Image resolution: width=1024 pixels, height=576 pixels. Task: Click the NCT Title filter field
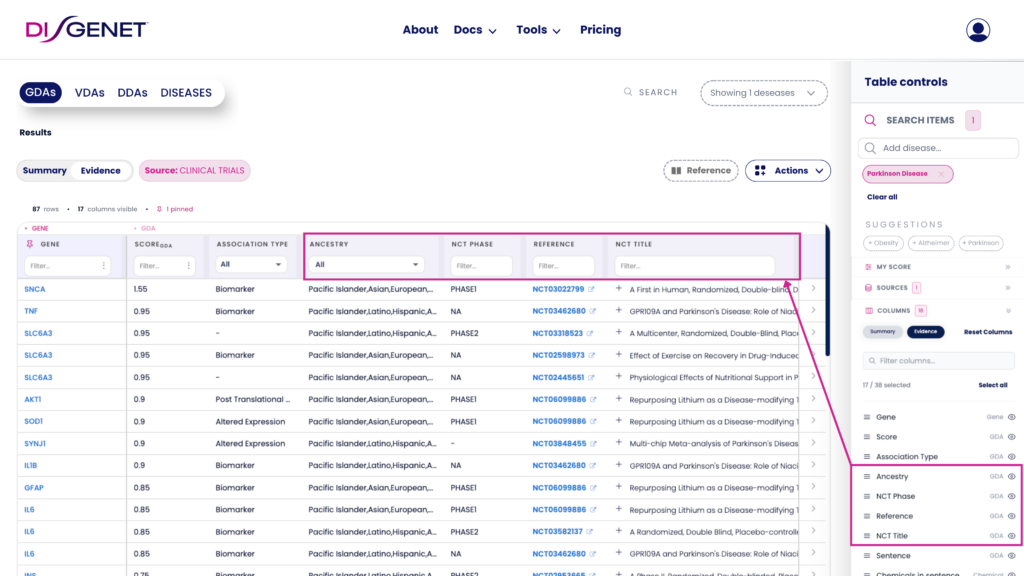pos(695,266)
